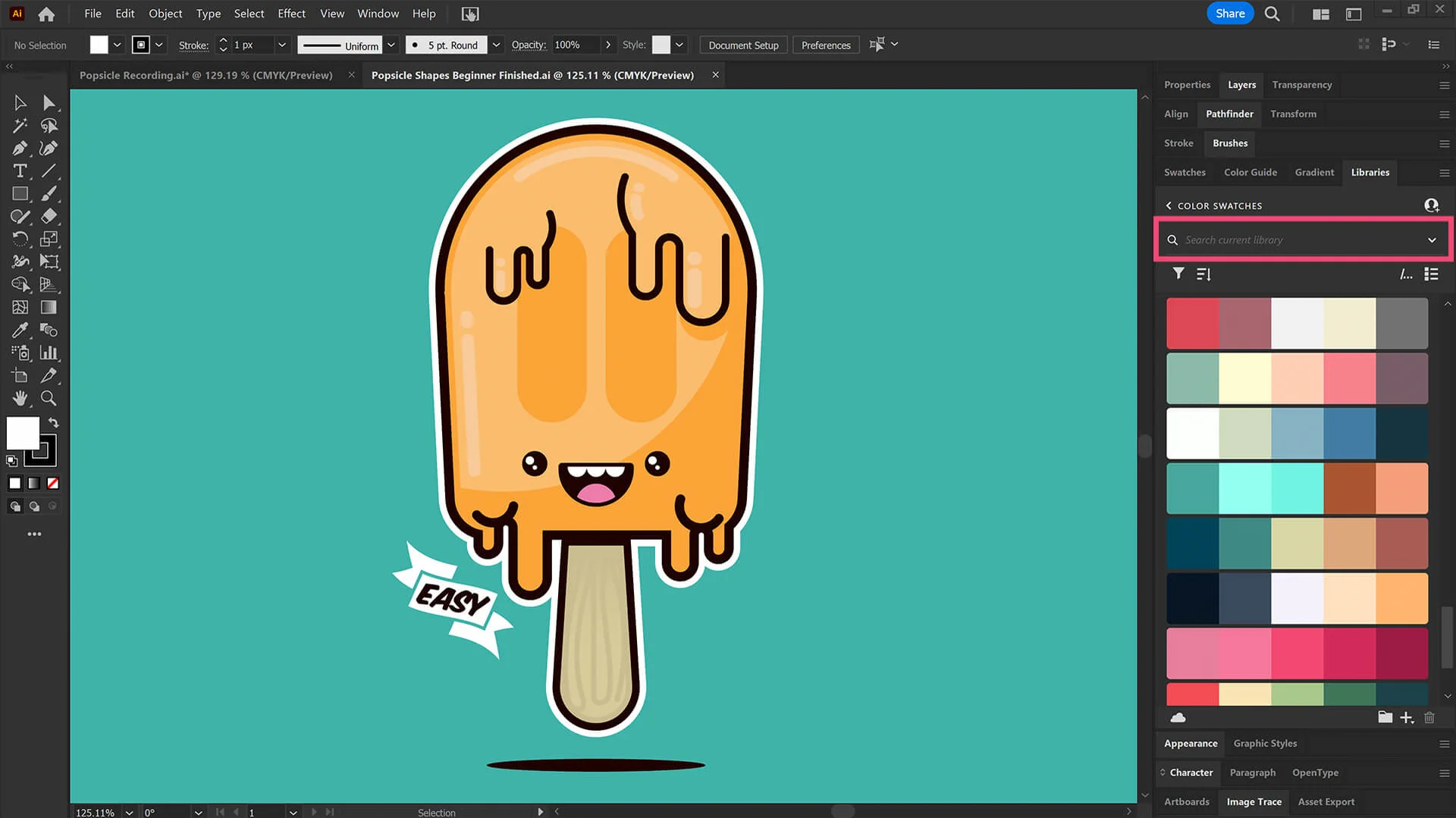Set fill to None
Image resolution: width=1456 pixels, height=818 pixels.
53,484
